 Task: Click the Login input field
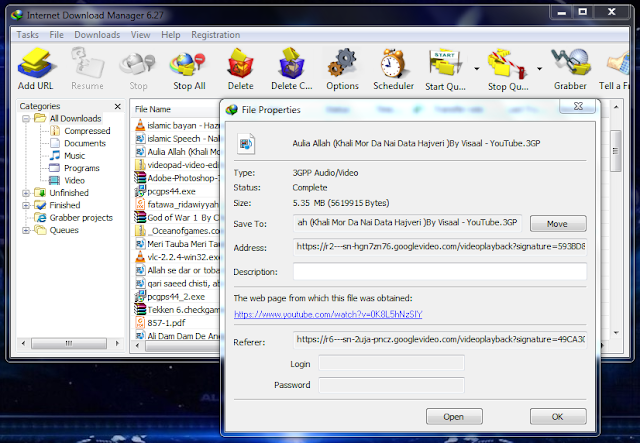tap(391, 363)
